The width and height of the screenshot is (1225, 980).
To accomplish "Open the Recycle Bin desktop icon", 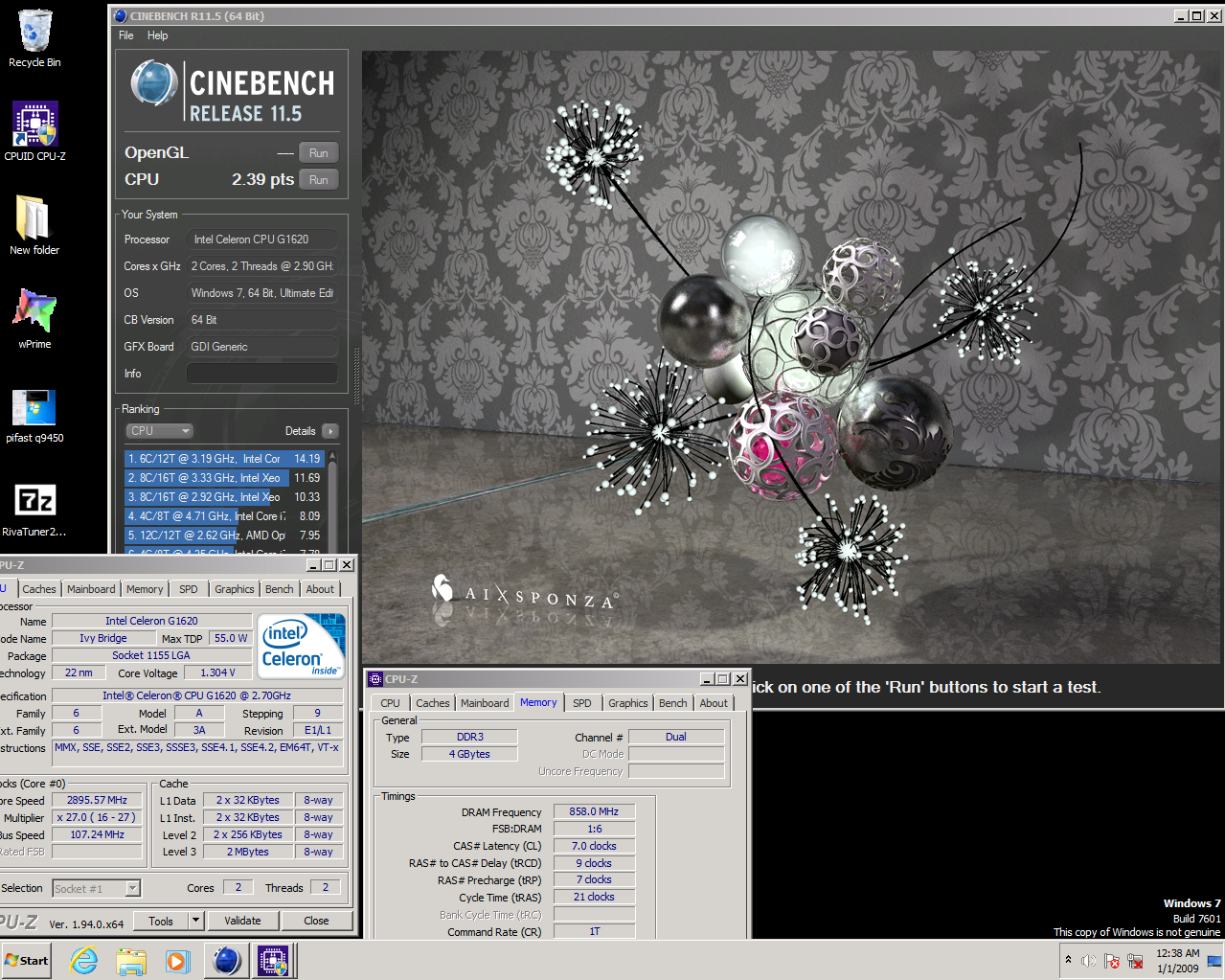I will 34,38.
